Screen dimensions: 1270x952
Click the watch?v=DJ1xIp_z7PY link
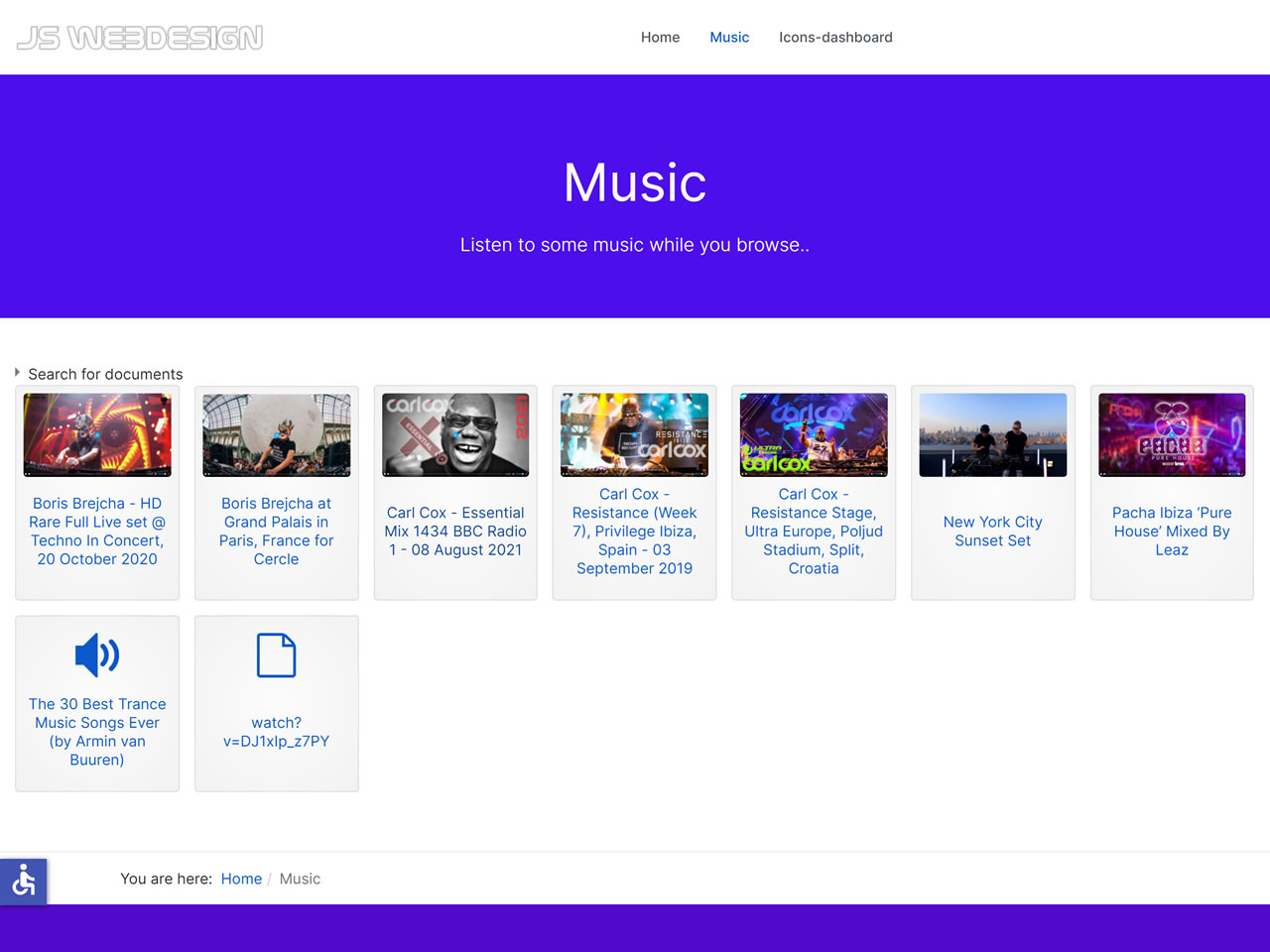[276, 732]
